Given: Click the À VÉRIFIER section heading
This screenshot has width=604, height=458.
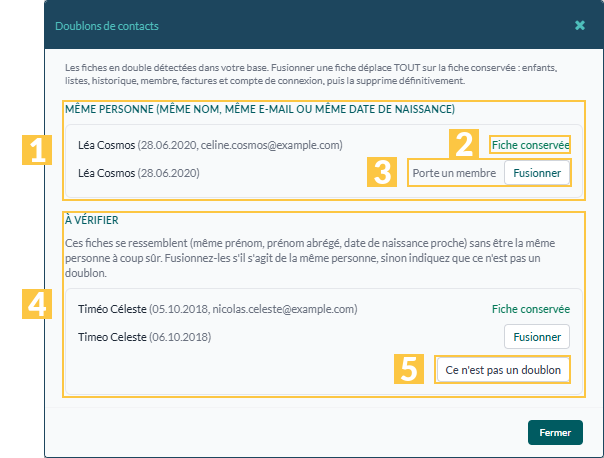Looking at the screenshot, I should [x=92, y=220].
